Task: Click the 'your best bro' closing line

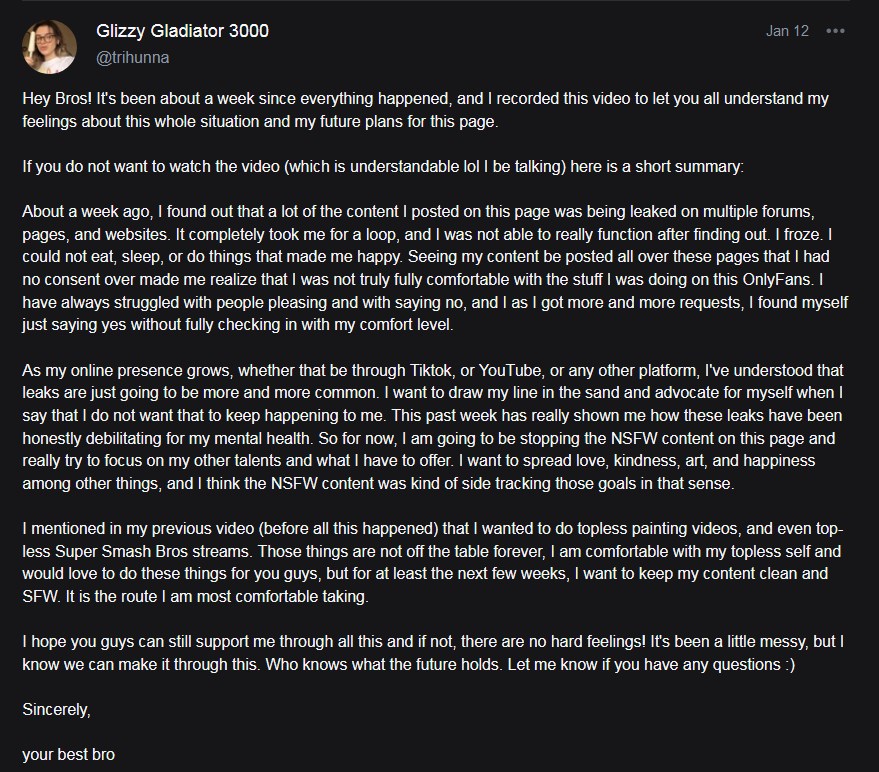Action: point(68,755)
